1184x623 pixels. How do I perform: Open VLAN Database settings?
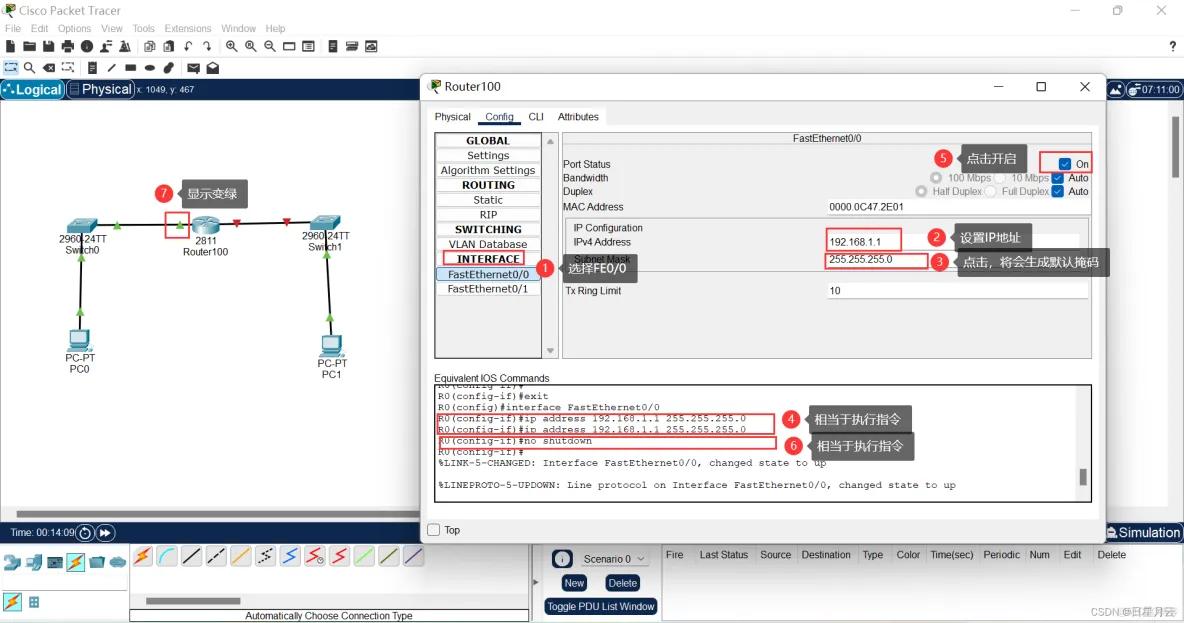pos(488,245)
